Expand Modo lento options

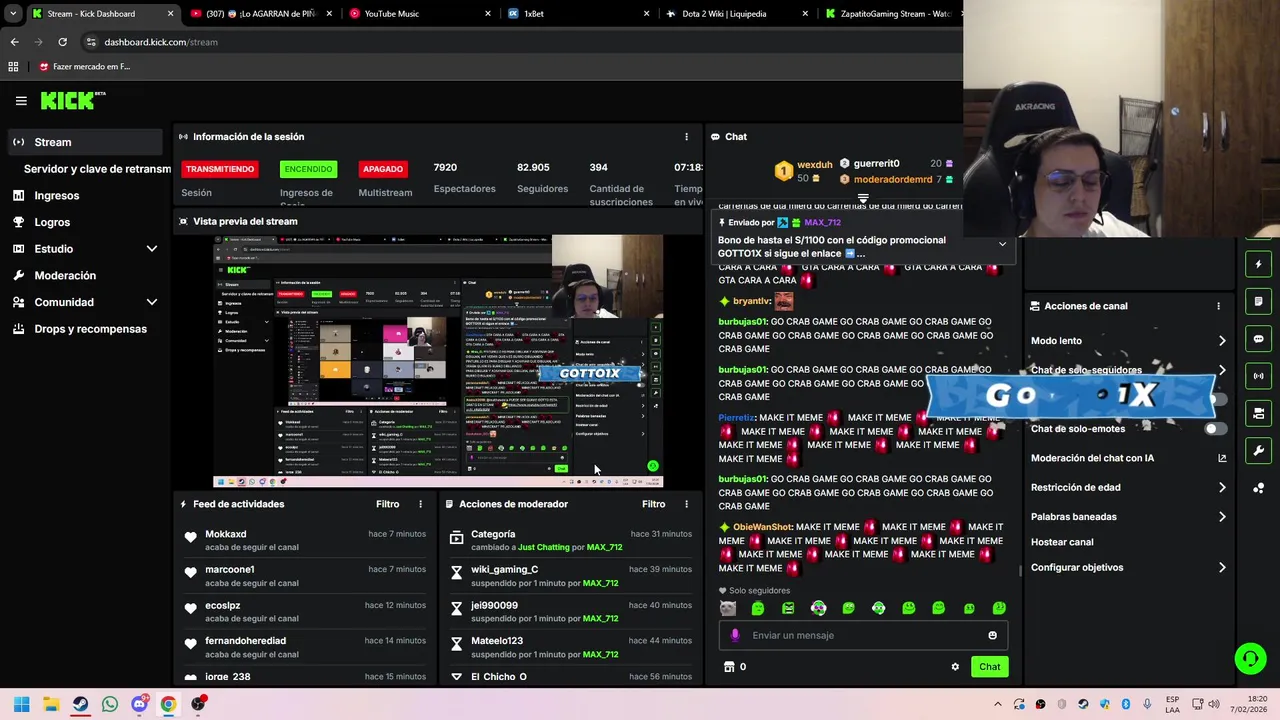(1222, 341)
